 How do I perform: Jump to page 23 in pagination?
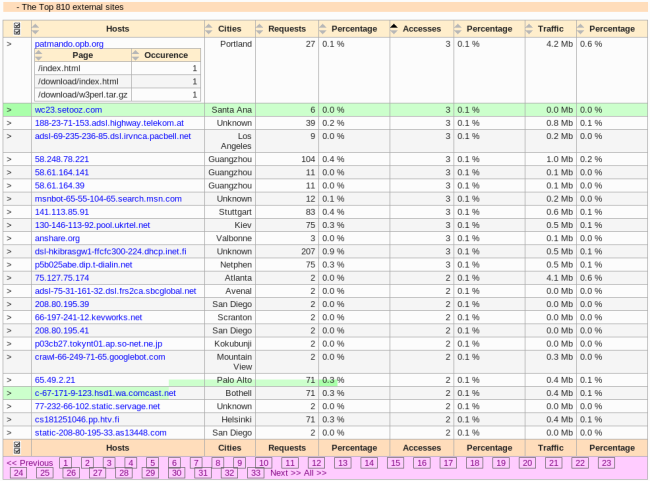coord(606,463)
